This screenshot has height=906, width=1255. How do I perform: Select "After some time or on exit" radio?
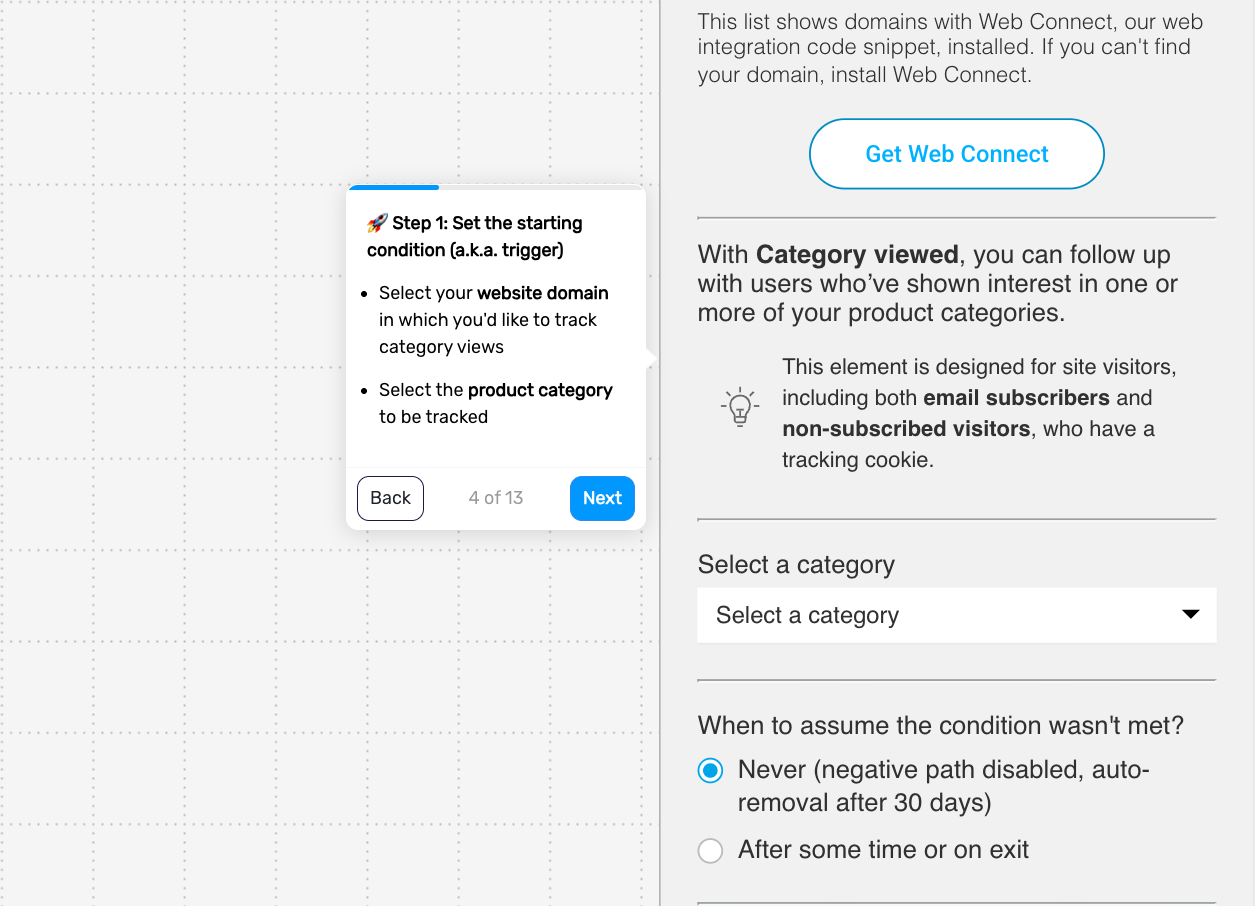click(710, 851)
